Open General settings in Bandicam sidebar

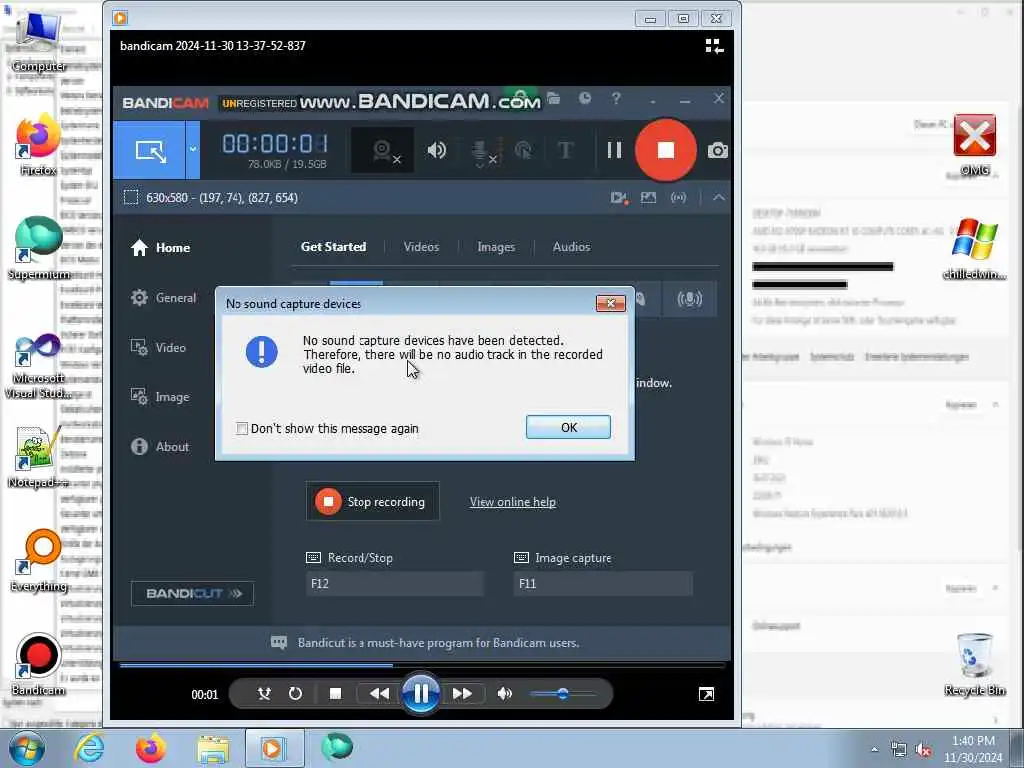[163, 298]
